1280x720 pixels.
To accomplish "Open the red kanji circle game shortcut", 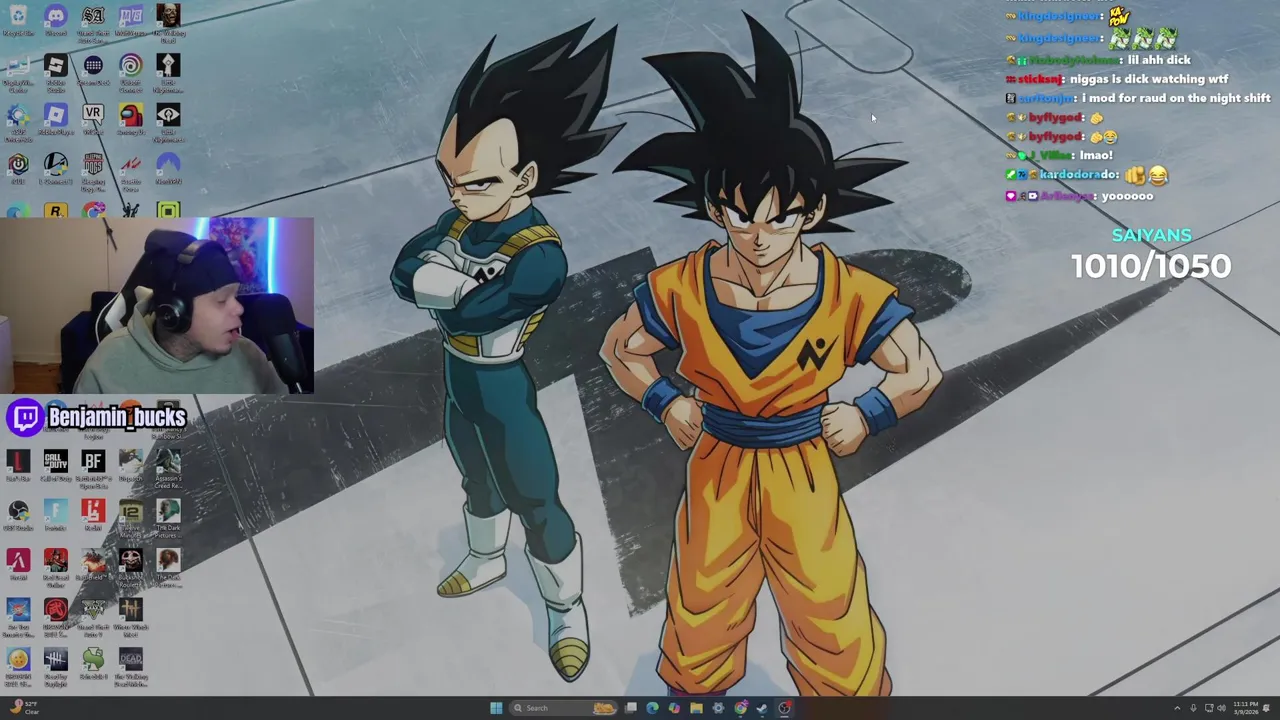I will 55,617.
